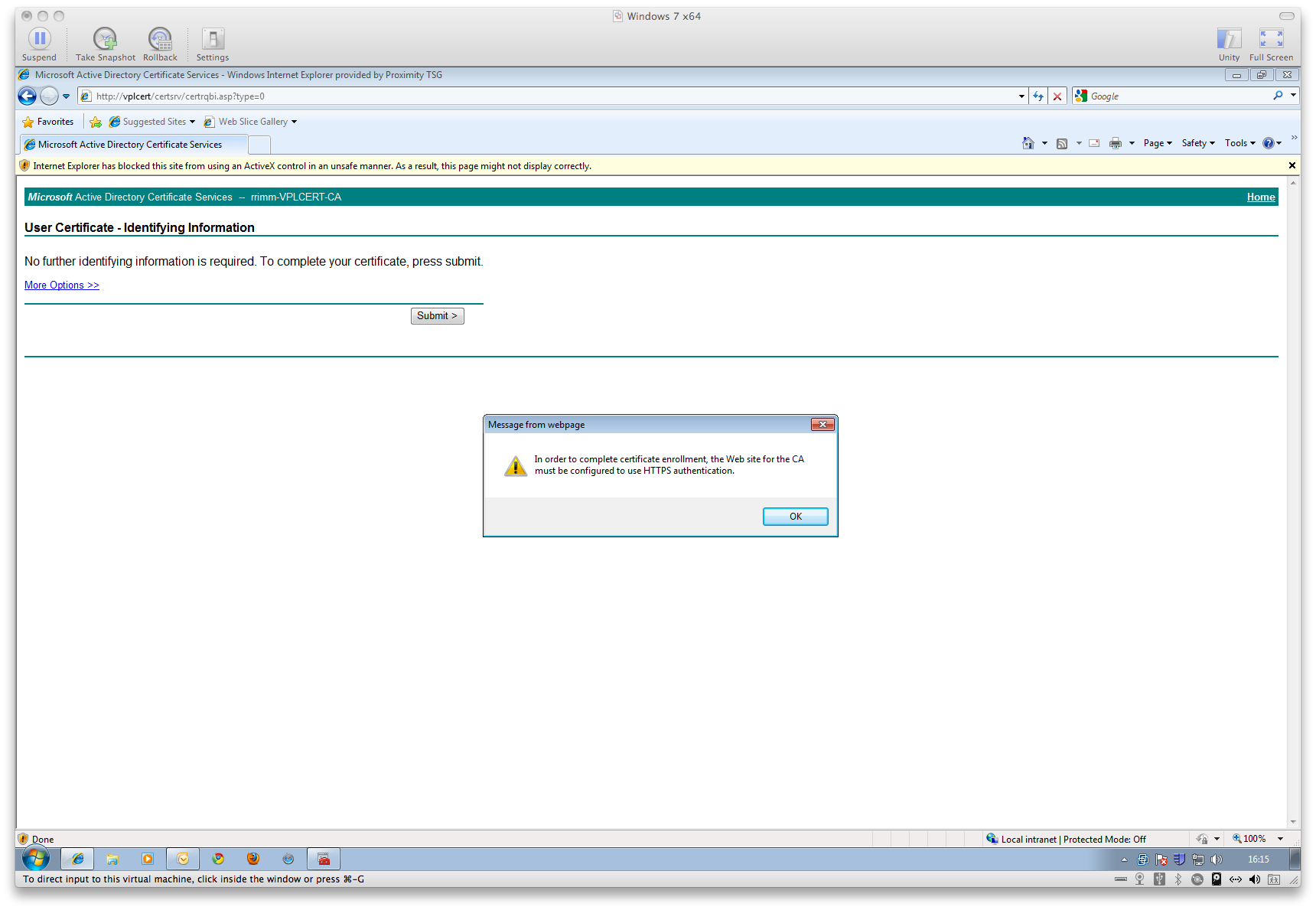Click the Submit button
This screenshot has width=1316, height=910.
[437, 316]
